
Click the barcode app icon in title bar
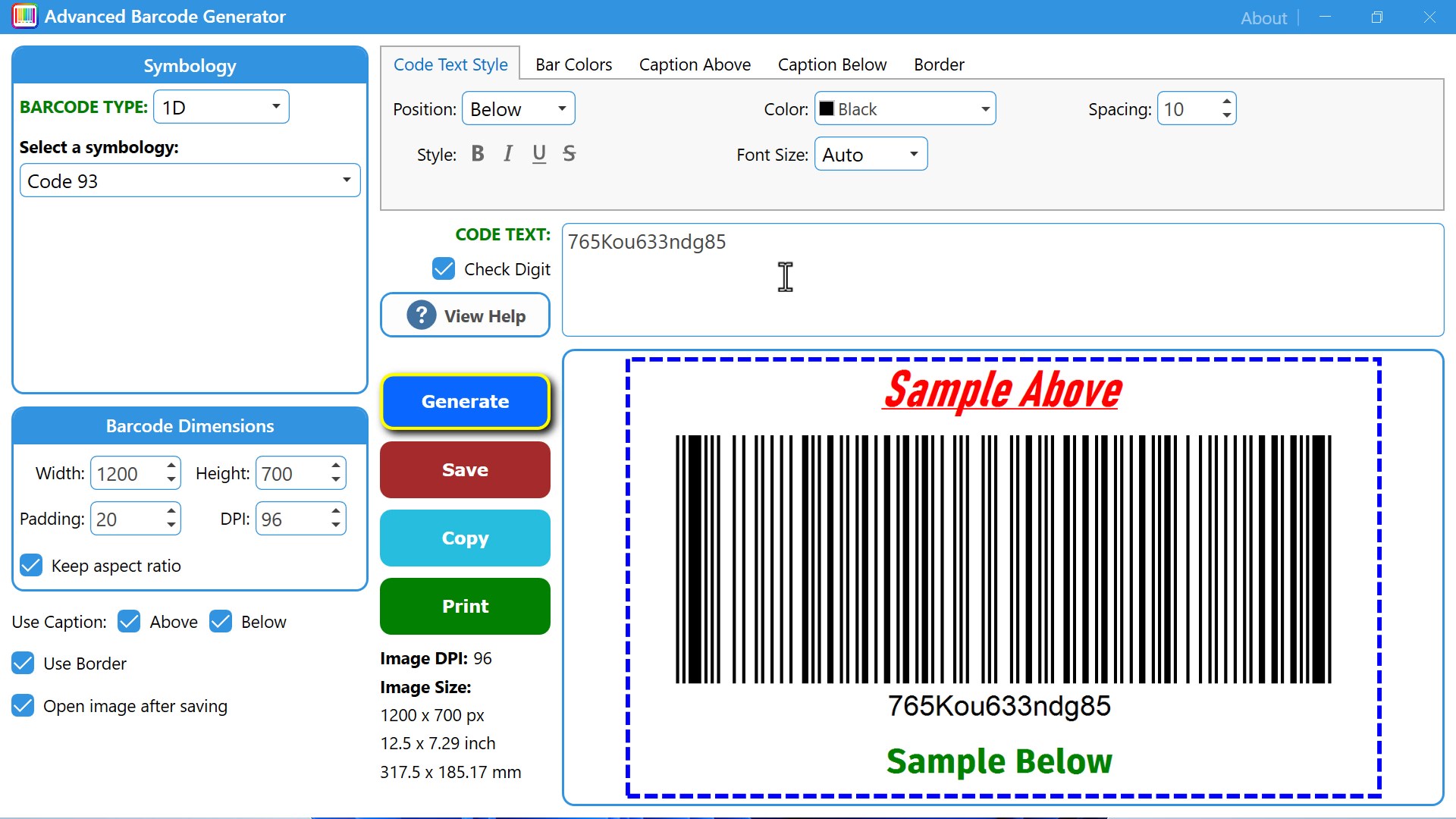24,17
